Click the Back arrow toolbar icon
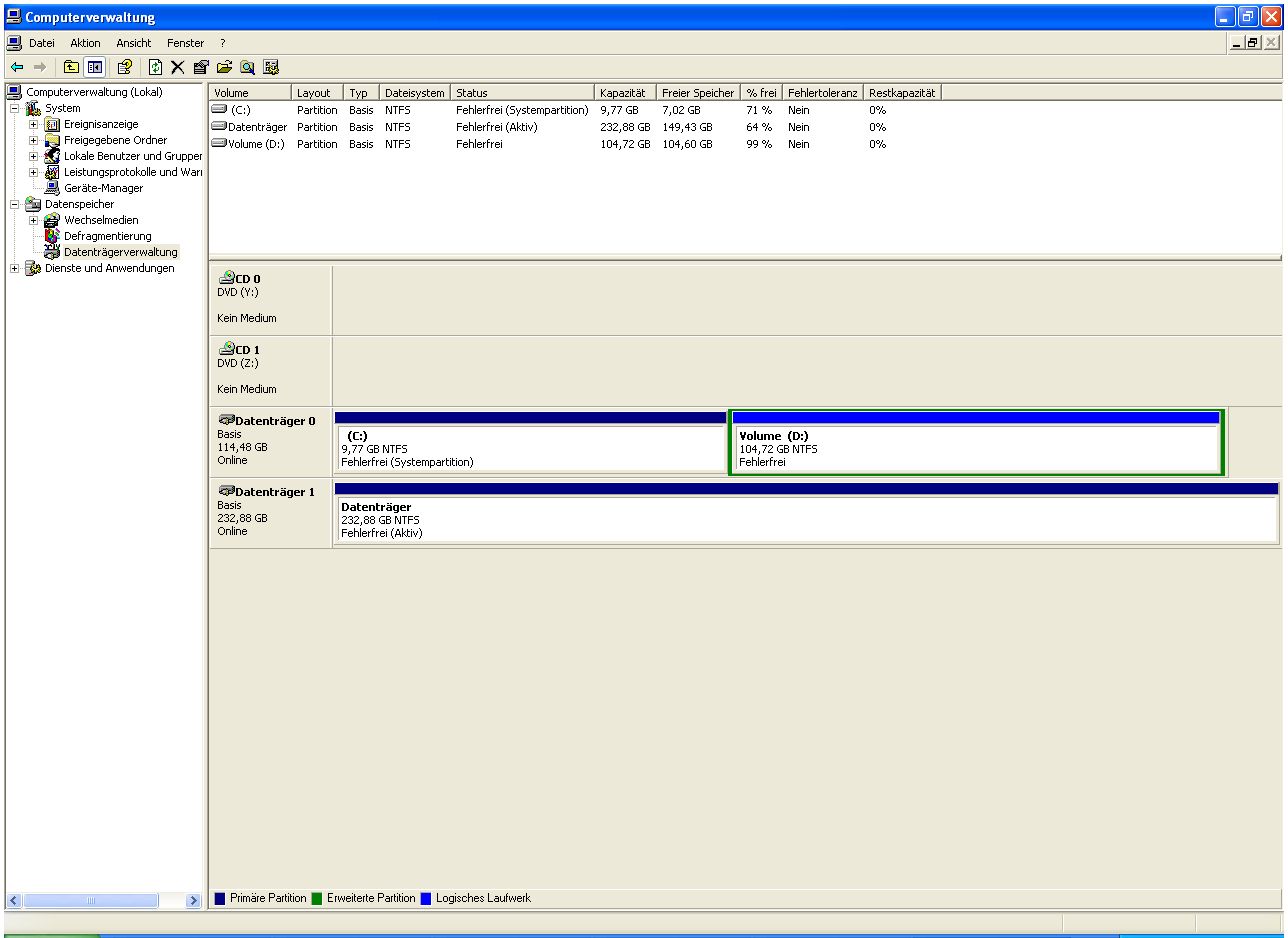This screenshot has height=938, width=1288. (17, 67)
